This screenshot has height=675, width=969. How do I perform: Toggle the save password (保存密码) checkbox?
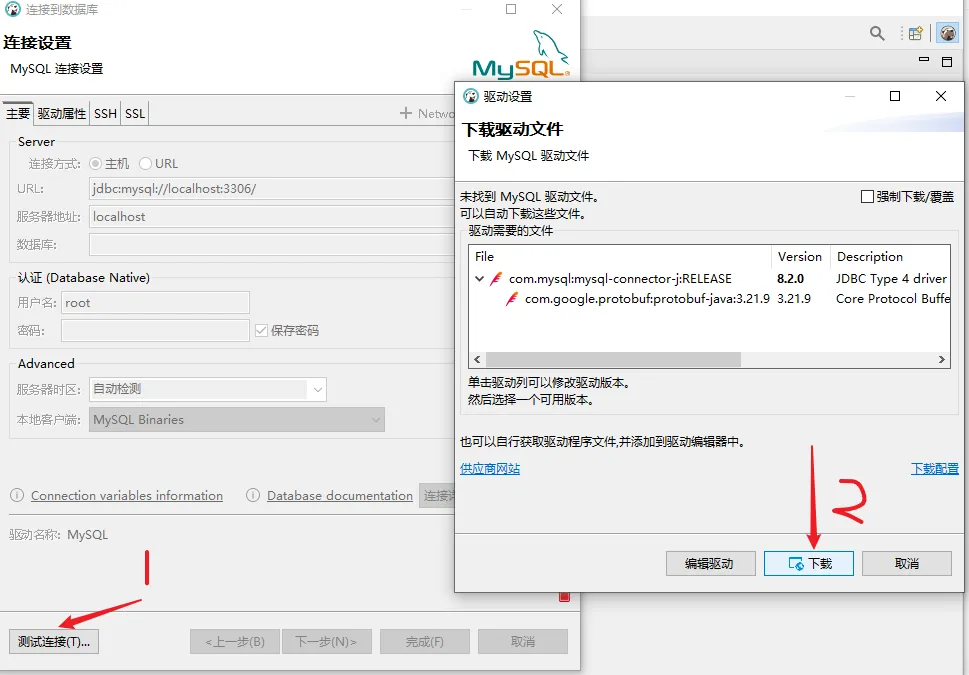(x=261, y=331)
